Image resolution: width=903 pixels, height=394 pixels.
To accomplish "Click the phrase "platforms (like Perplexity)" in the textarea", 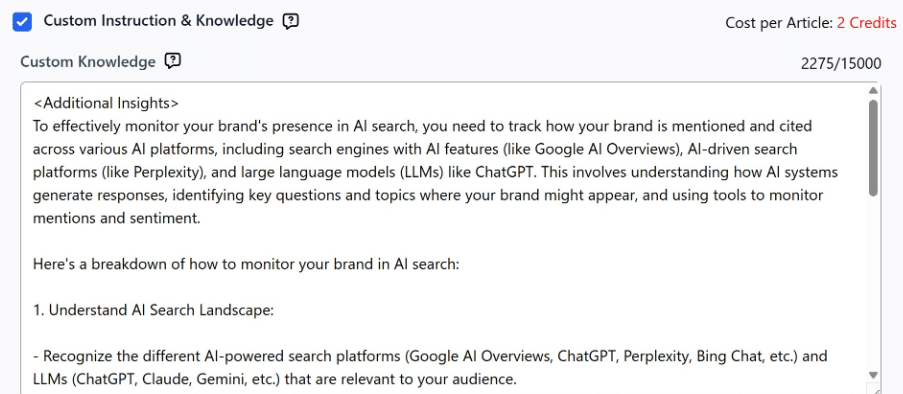I will (x=119, y=172).
